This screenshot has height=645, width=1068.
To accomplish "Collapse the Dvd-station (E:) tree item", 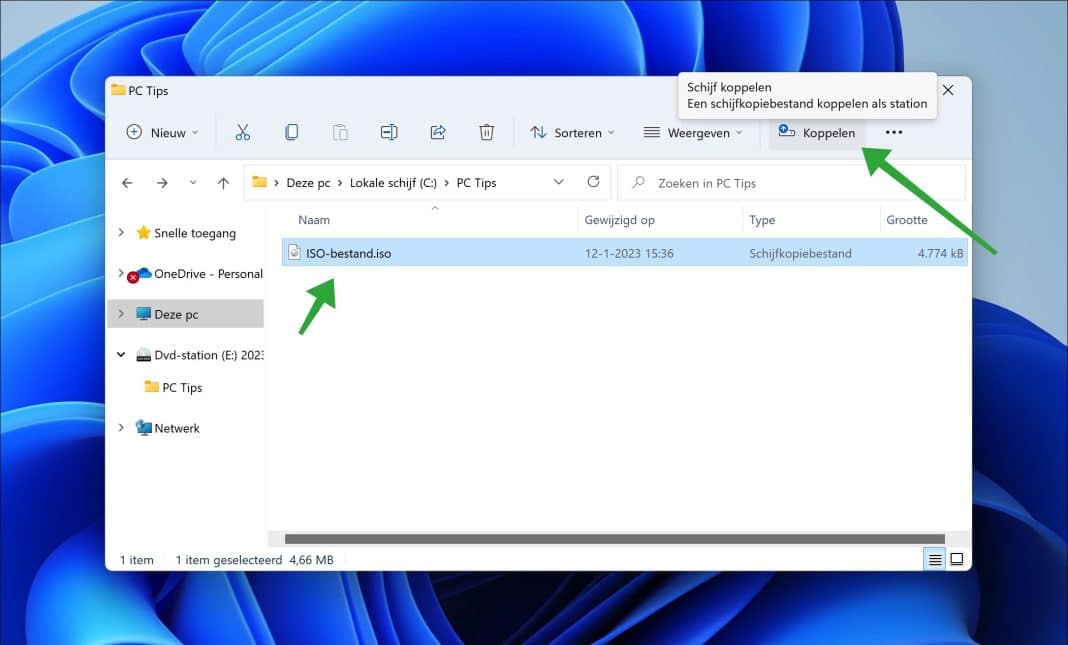I will point(120,354).
